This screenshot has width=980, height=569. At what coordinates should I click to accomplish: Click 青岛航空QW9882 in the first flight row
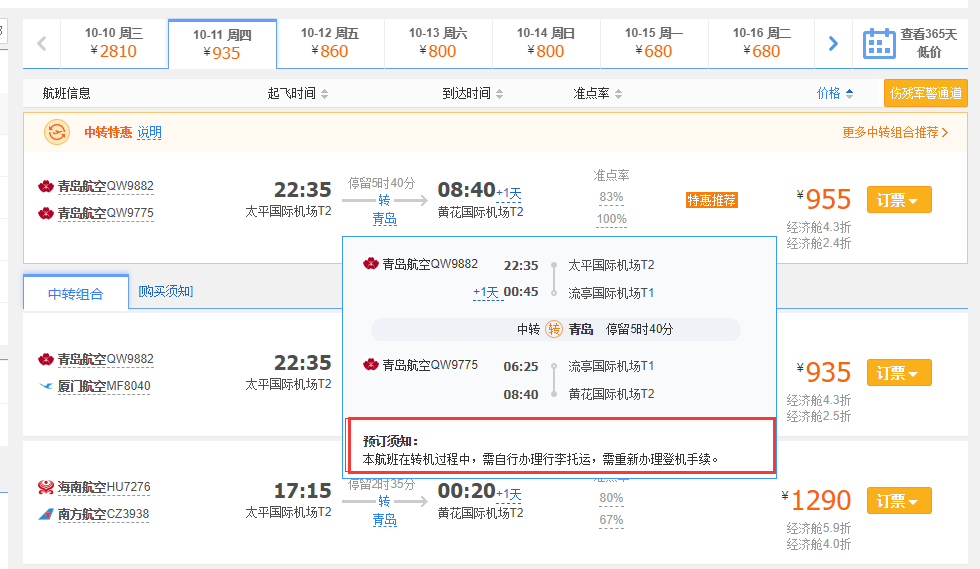[106, 186]
